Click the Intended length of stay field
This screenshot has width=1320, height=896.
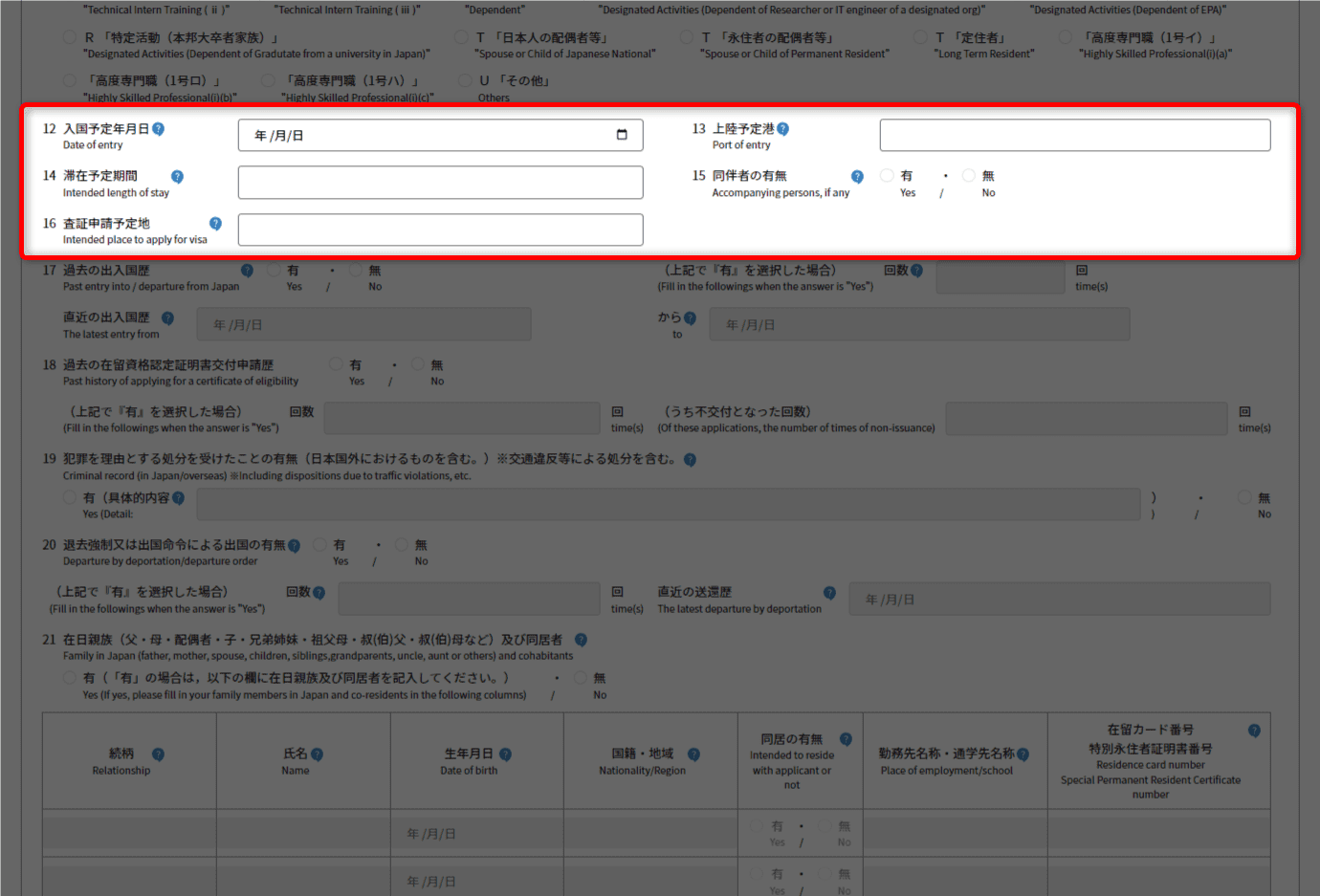(x=440, y=183)
